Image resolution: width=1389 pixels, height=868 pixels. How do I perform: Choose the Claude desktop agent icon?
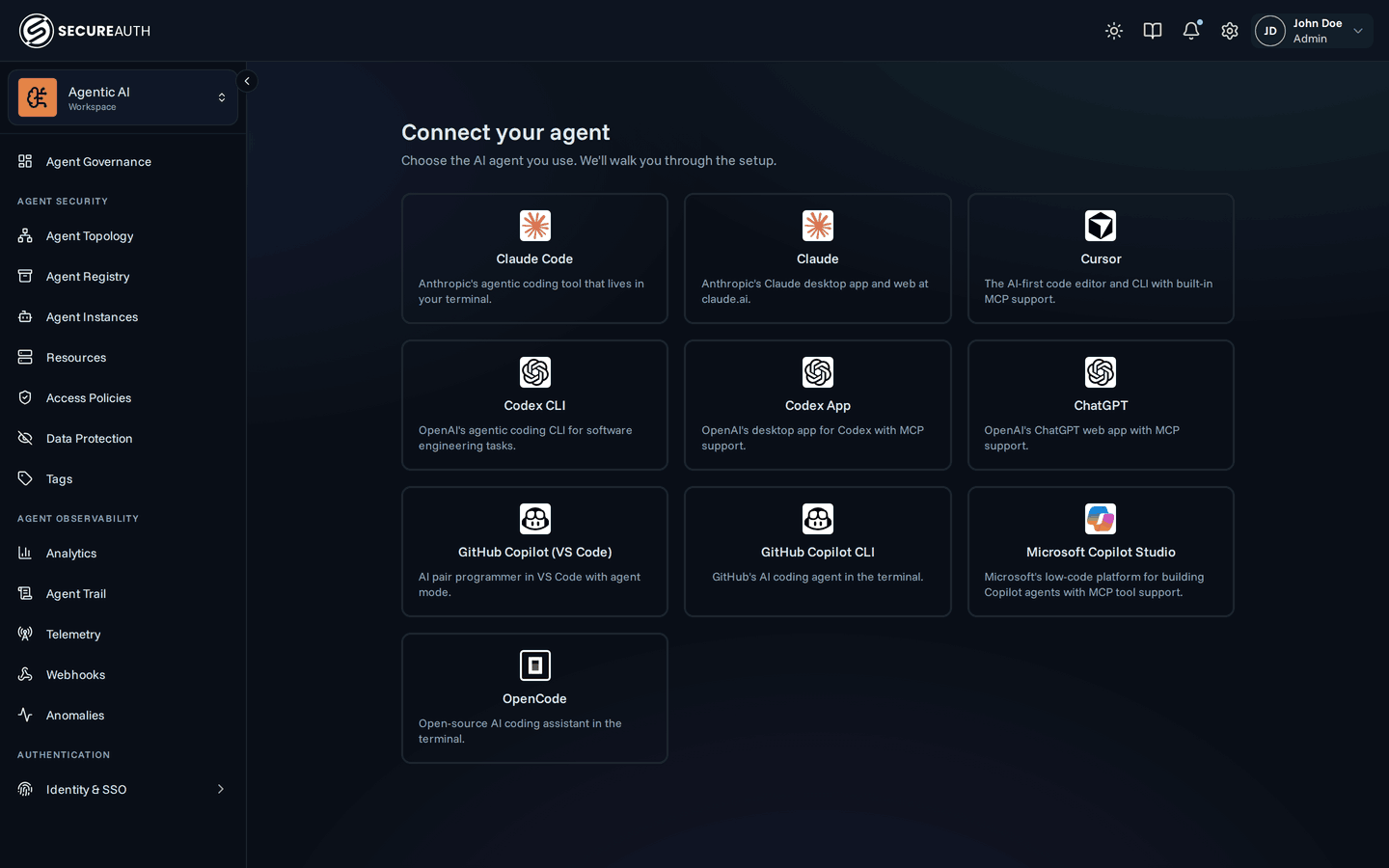(818, 226)
